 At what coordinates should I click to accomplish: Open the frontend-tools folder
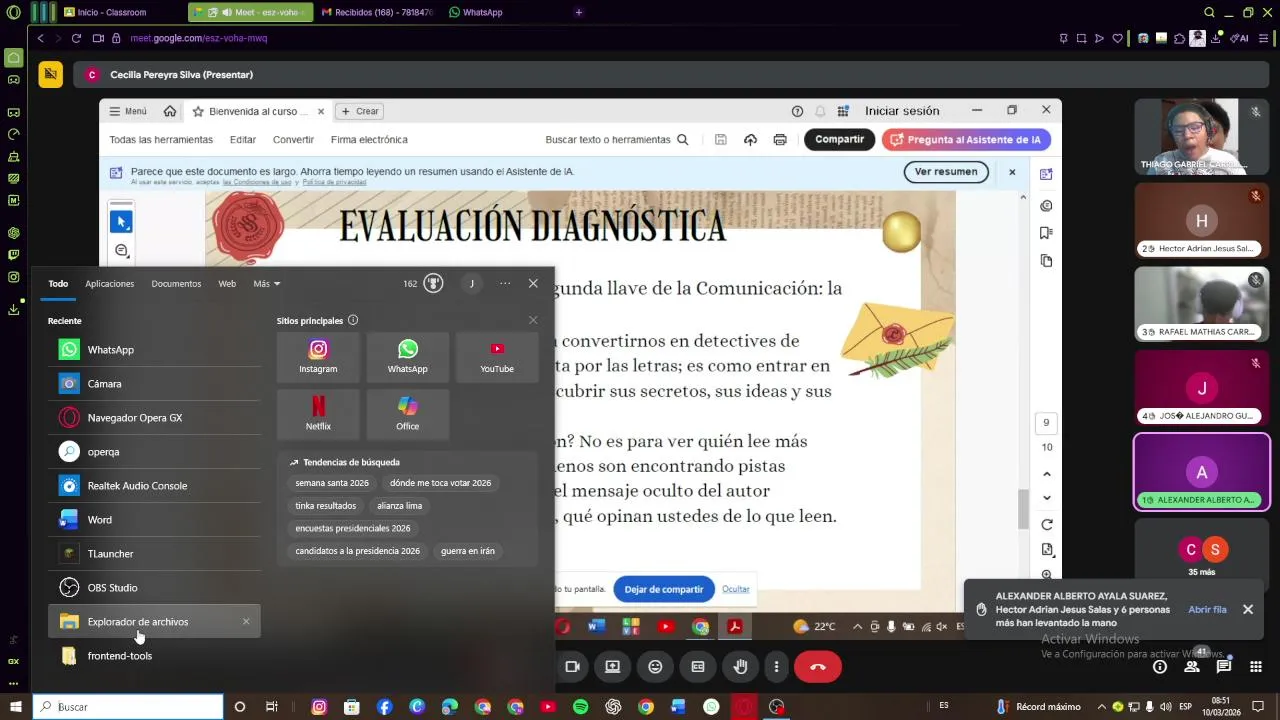tap(154, 656)
